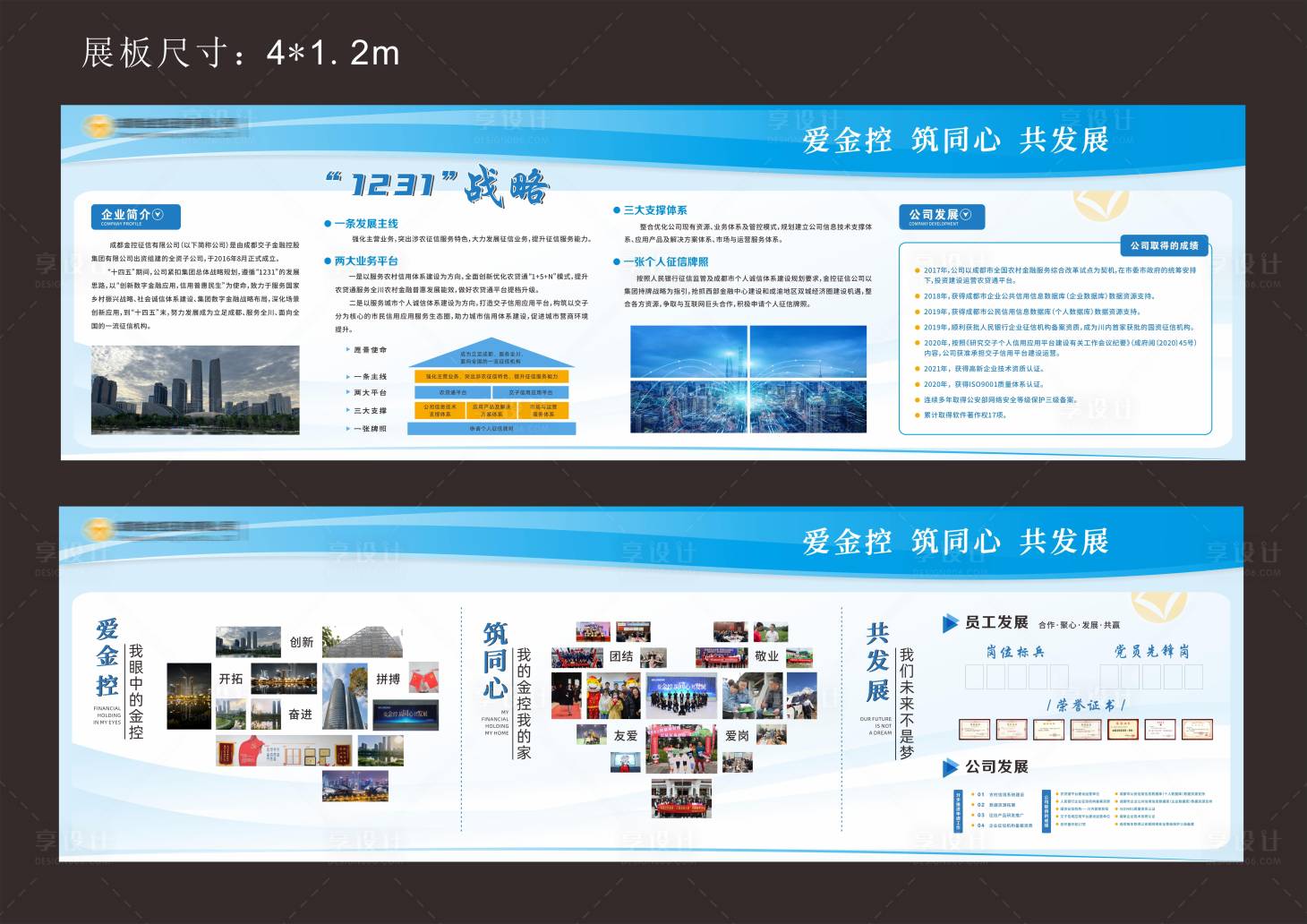The image size is (1307, 924).
Task: Click the vertical 我们未来不是梦 caption
Action: click(x=907, y=704)
